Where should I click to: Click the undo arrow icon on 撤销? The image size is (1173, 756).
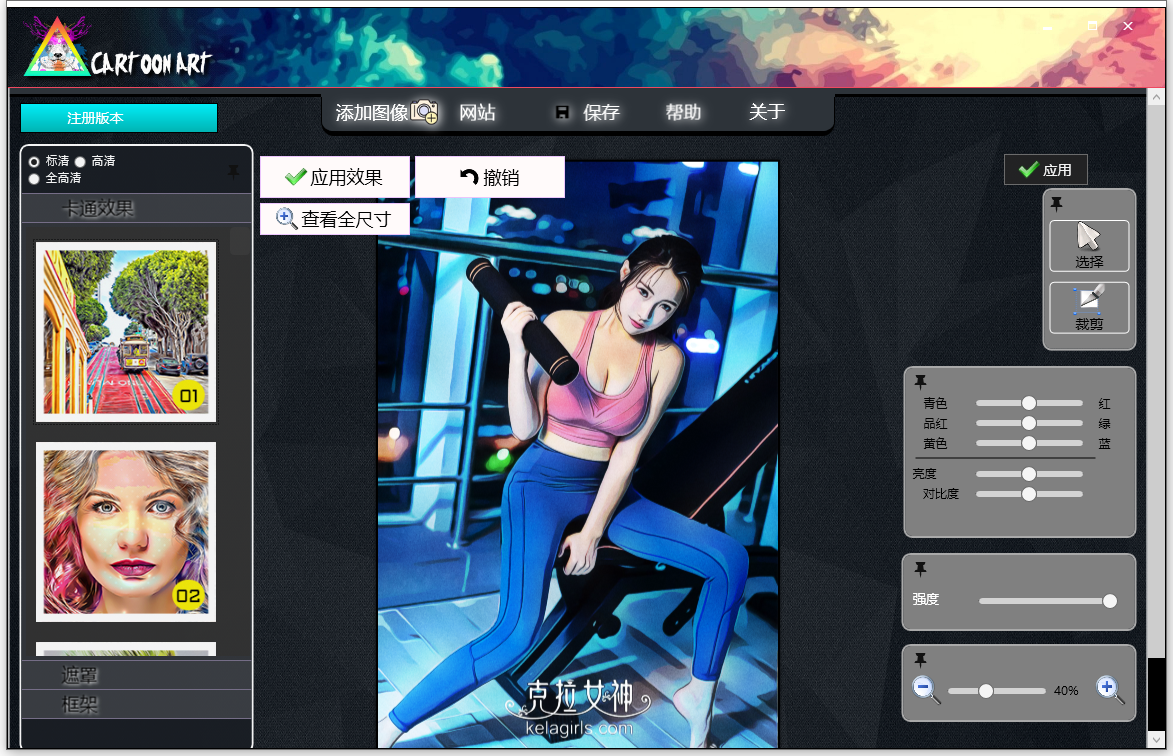coord(469,176)
